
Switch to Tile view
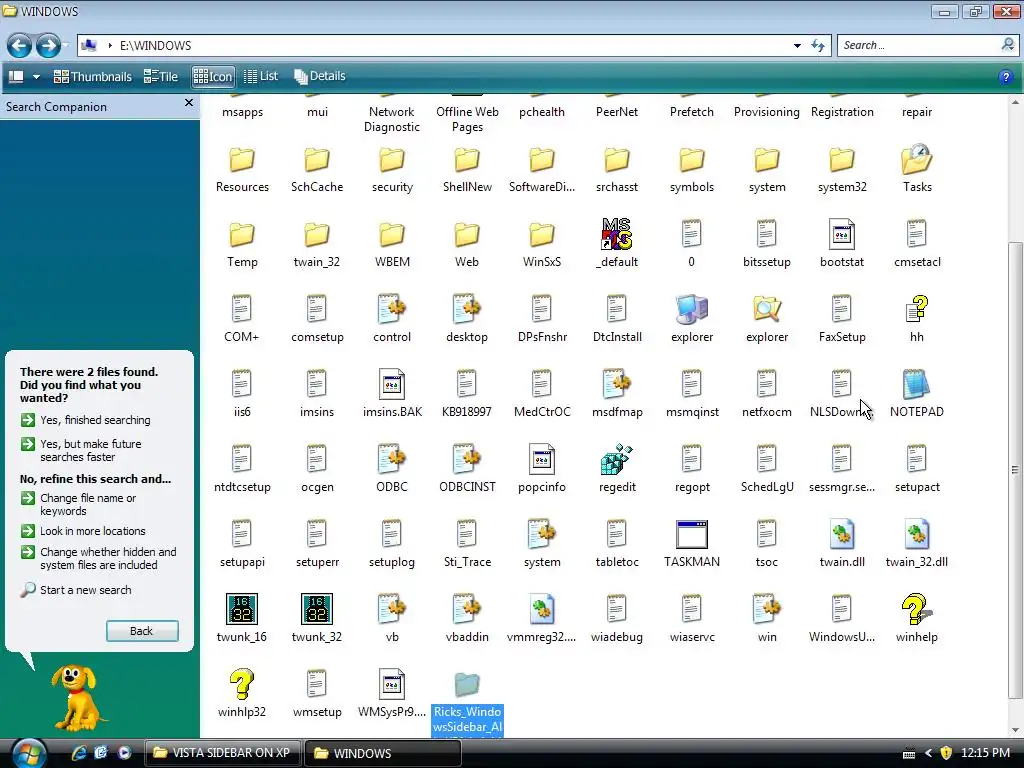tap(161, 76)
